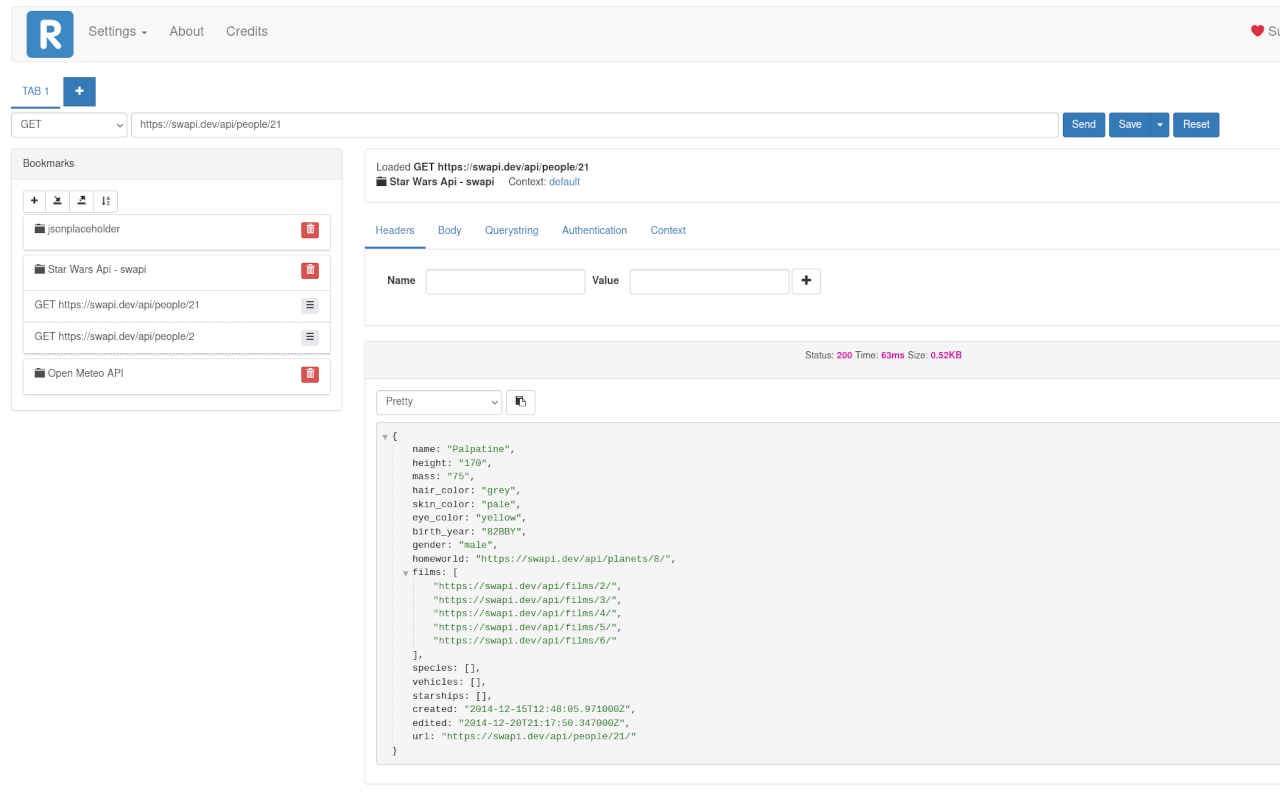The height and width of the screenshot is (800, 1280).
Task: Send the request
Action: point(1083,125)
